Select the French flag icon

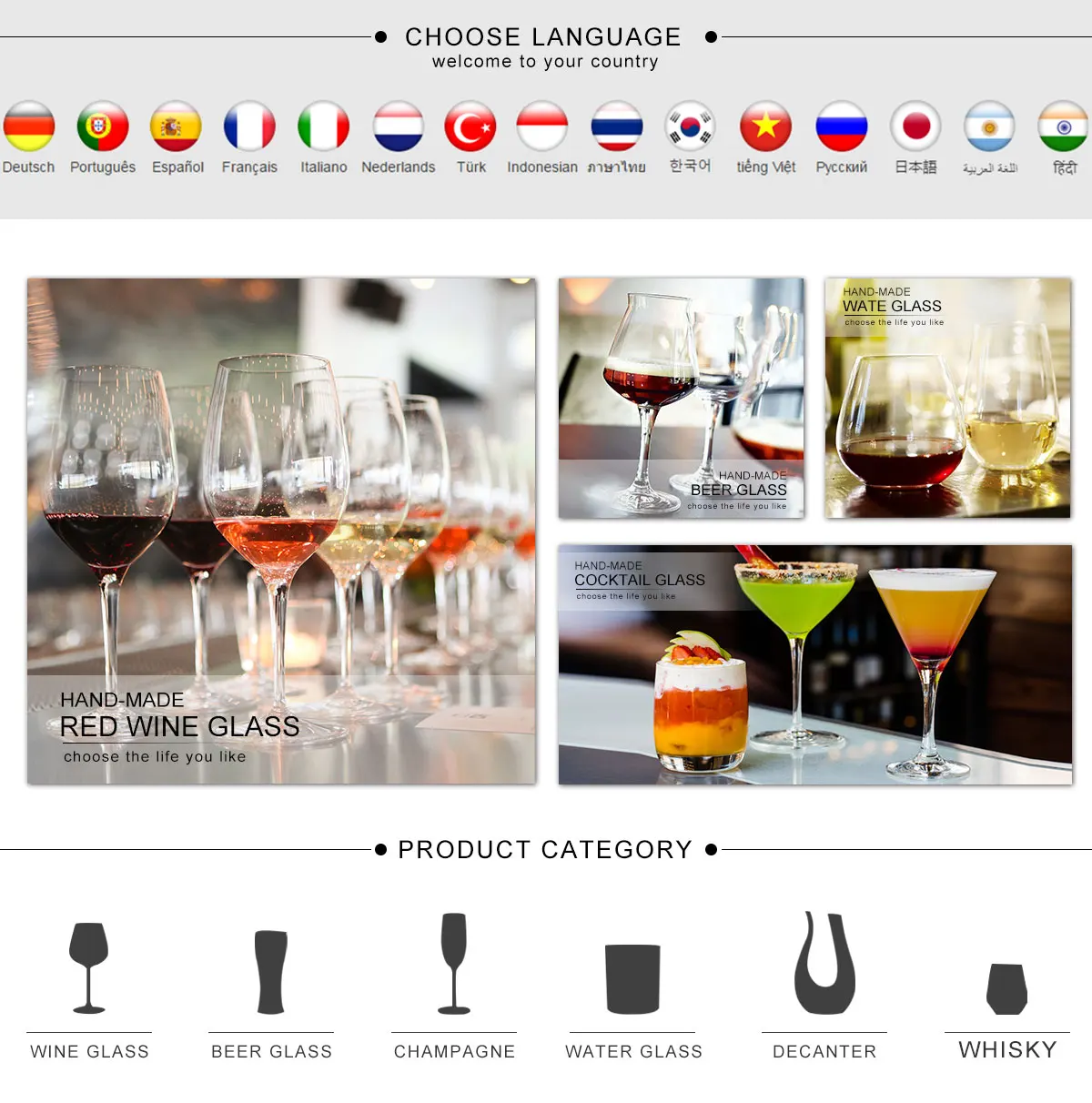[x=249, y=126]
